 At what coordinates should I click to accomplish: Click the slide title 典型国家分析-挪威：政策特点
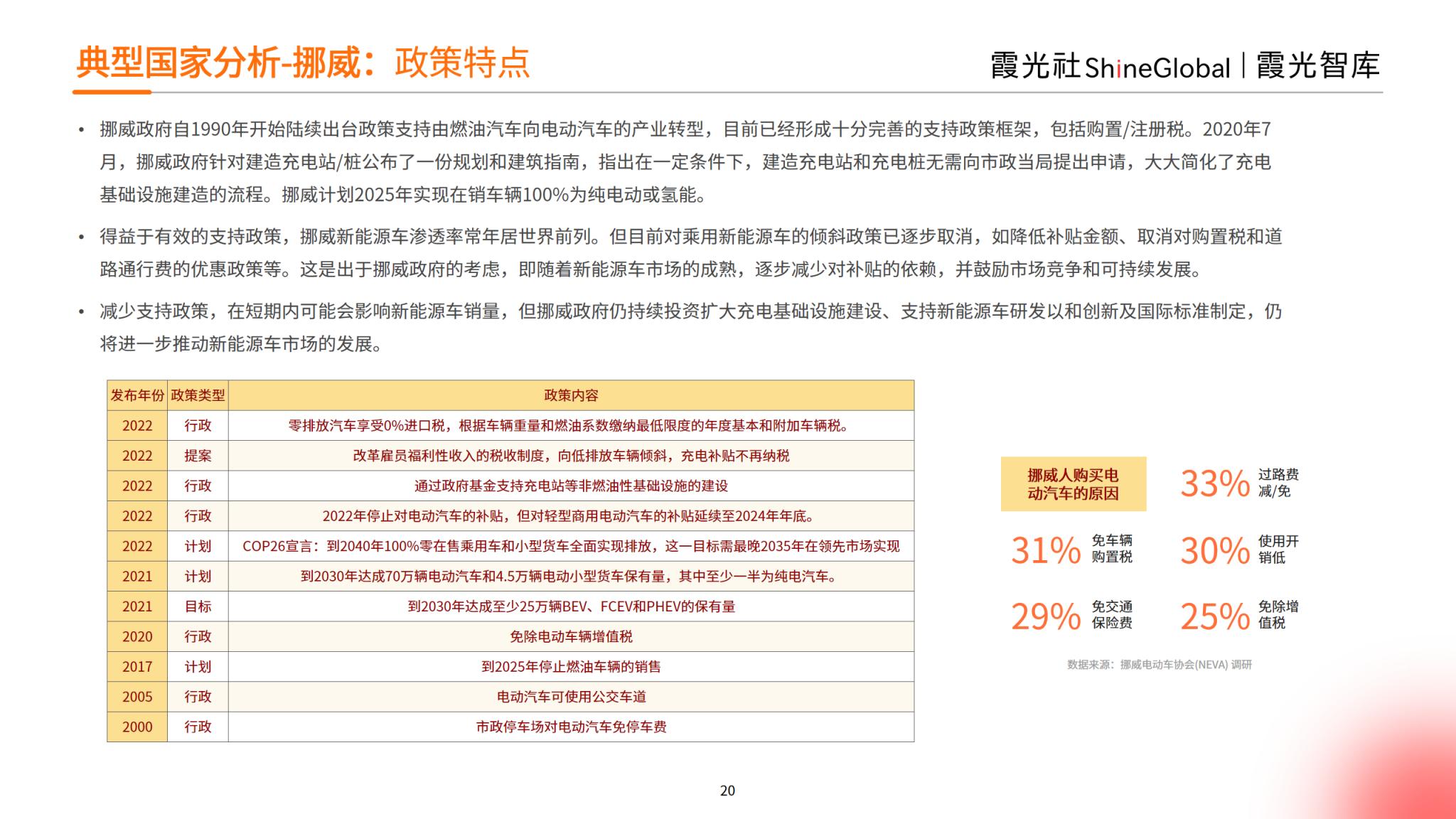coord(303,63)
